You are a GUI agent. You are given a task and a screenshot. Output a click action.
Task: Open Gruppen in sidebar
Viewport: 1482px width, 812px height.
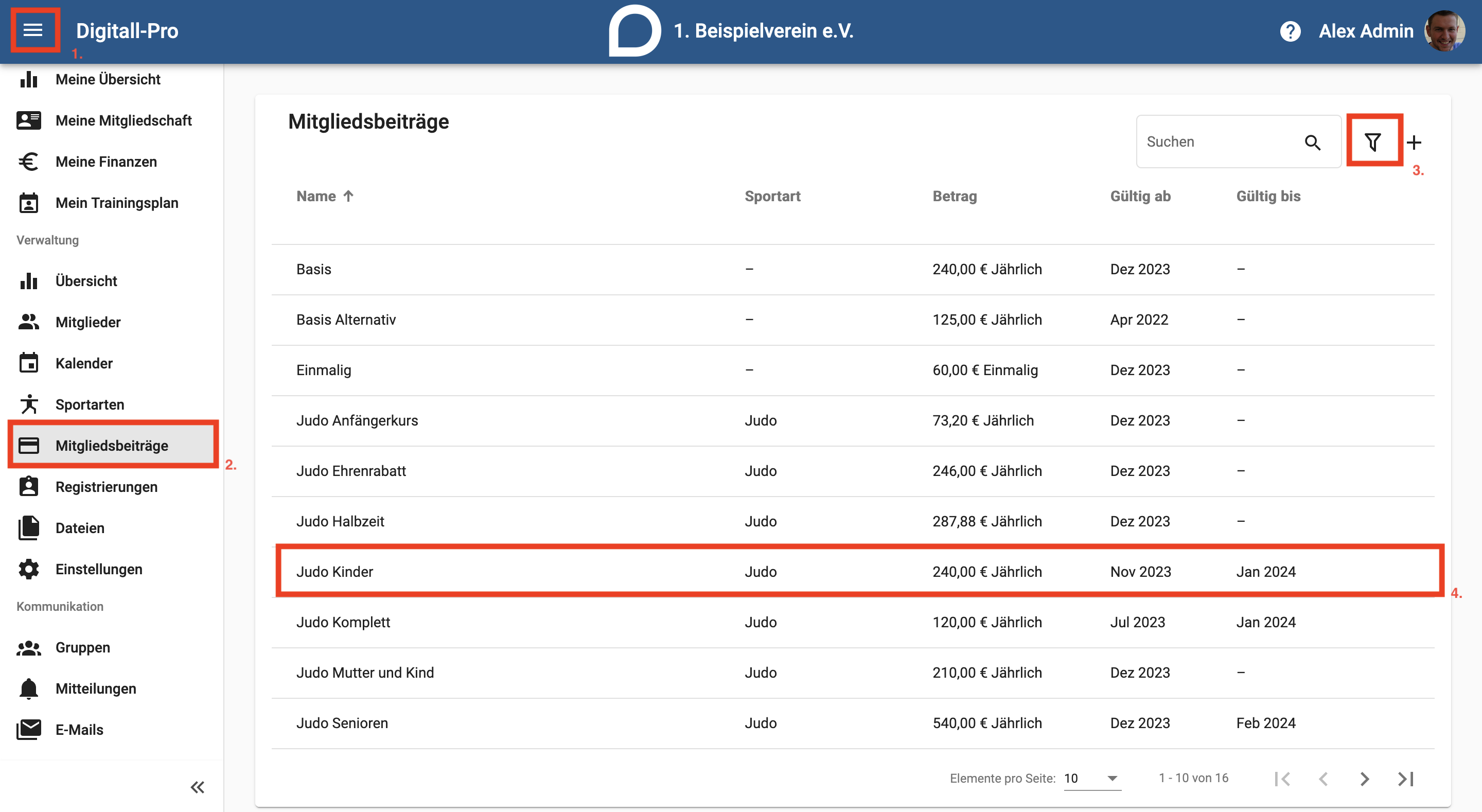(x=112, y=647)
